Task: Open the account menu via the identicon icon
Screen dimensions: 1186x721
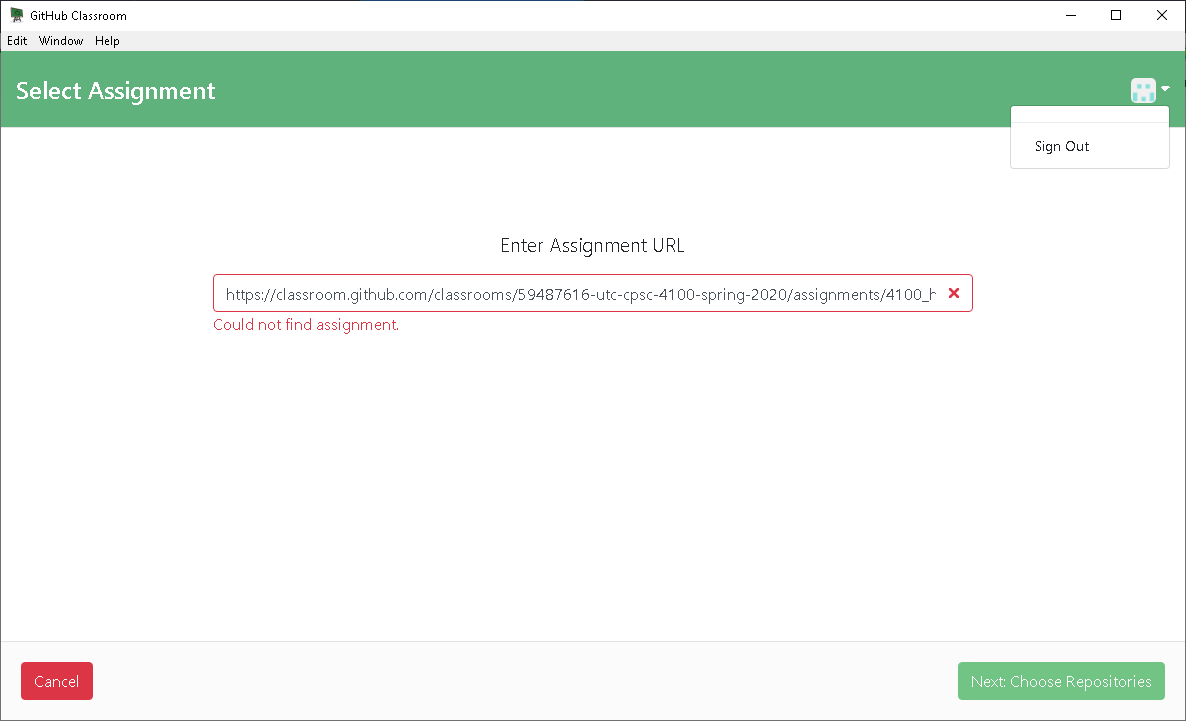Action: click(x=1143, y=90)
